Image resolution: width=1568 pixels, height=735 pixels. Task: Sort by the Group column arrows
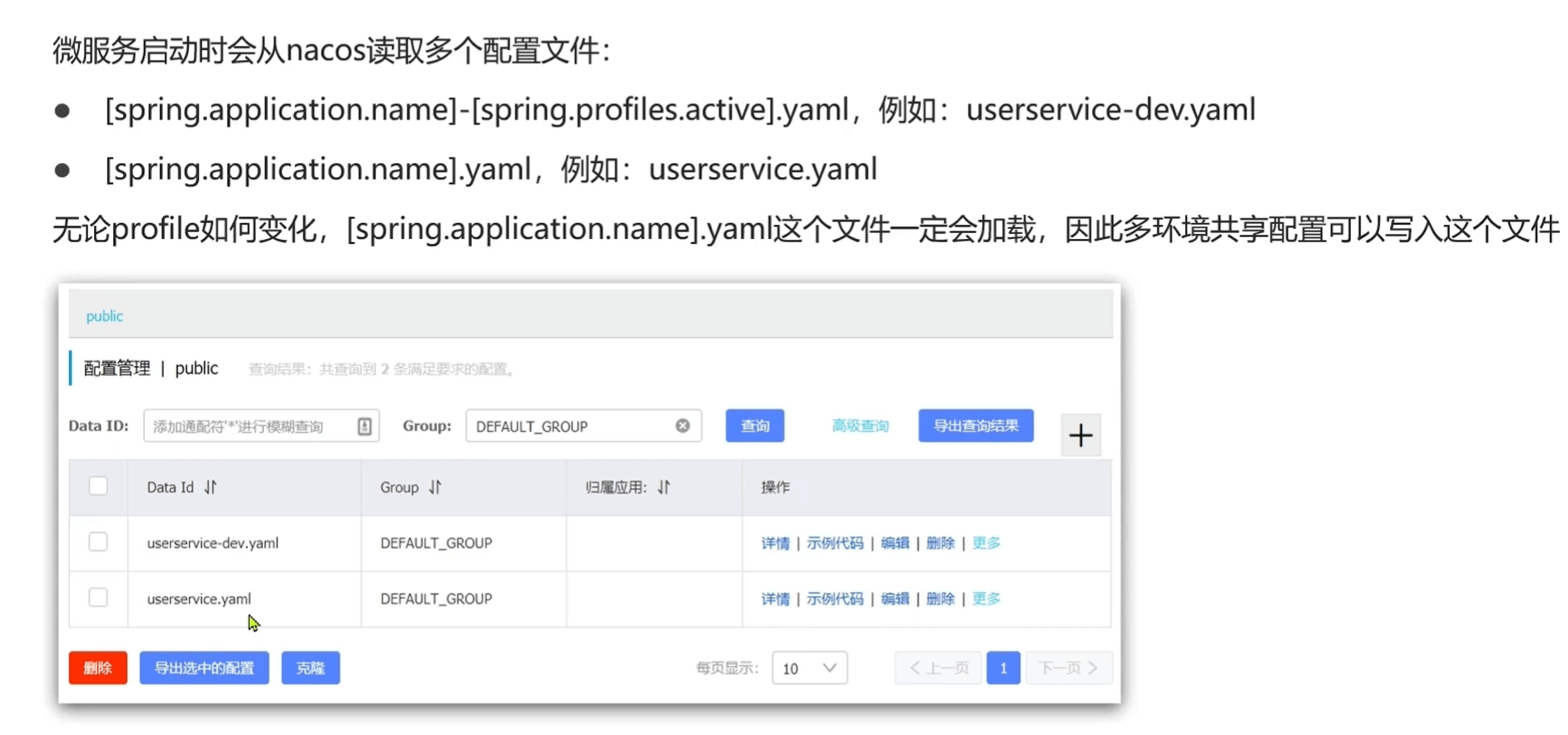(435, 487)
